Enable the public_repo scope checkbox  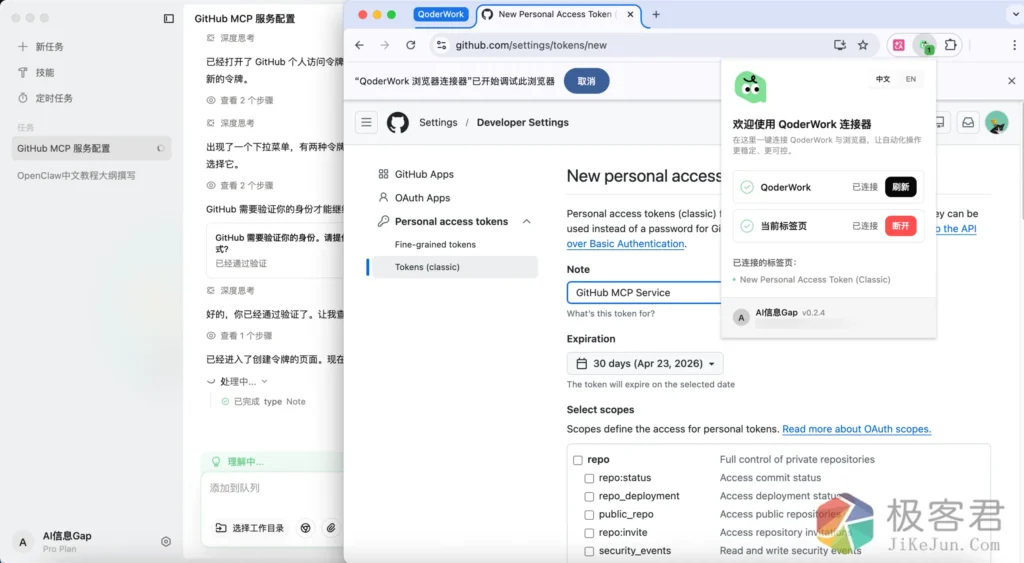click(590, 514)
